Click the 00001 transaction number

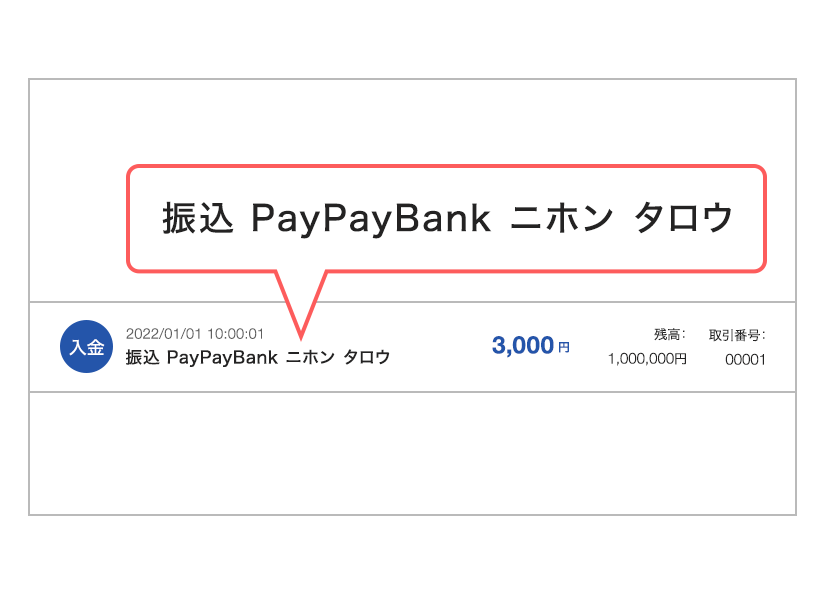click(x=745, y=360)
